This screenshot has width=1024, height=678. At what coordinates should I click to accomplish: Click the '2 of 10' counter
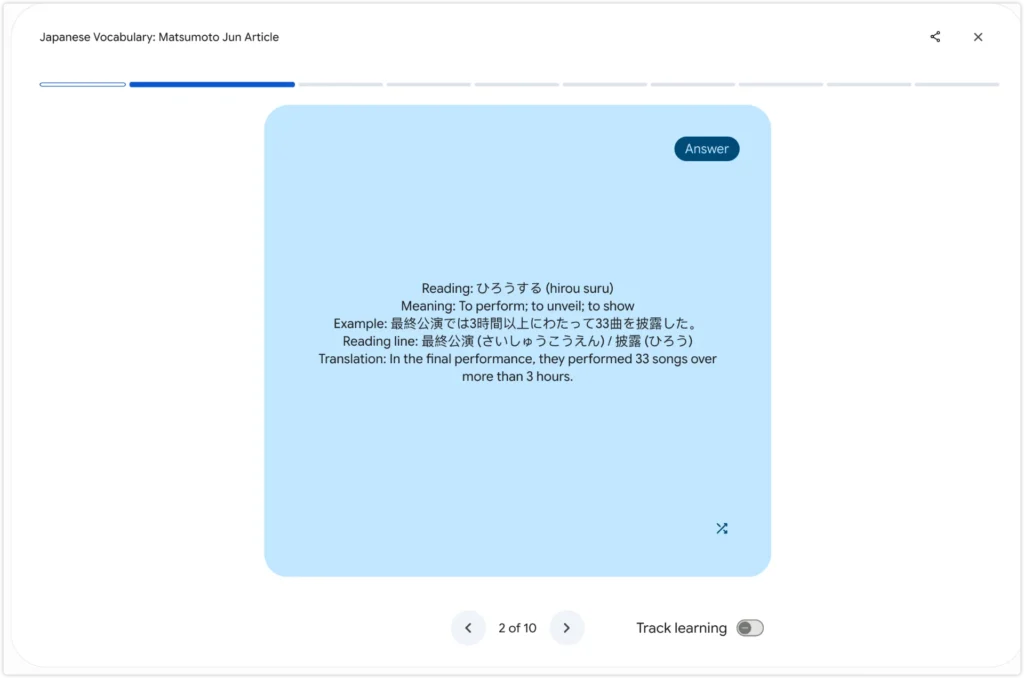coord(517,628)
